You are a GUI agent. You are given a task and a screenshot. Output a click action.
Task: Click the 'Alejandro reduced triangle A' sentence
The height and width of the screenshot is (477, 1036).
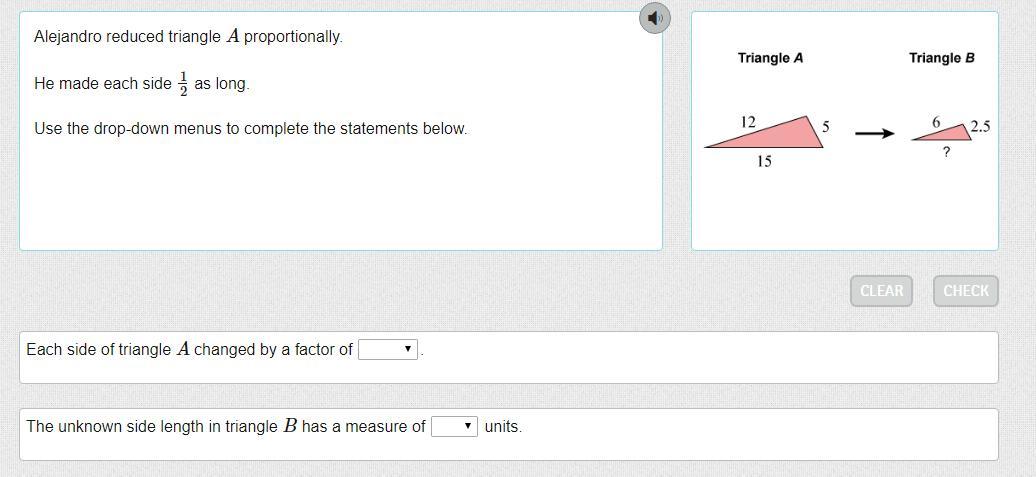click(188, 36)
